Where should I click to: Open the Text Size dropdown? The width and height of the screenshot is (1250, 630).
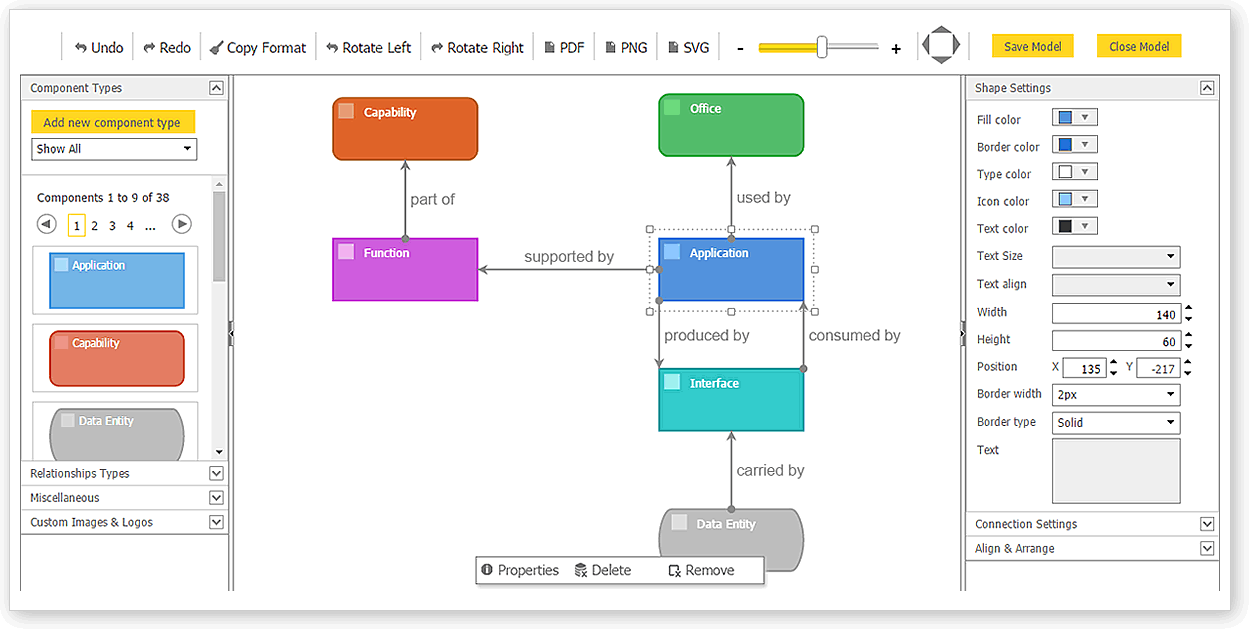click(1116, 257)
